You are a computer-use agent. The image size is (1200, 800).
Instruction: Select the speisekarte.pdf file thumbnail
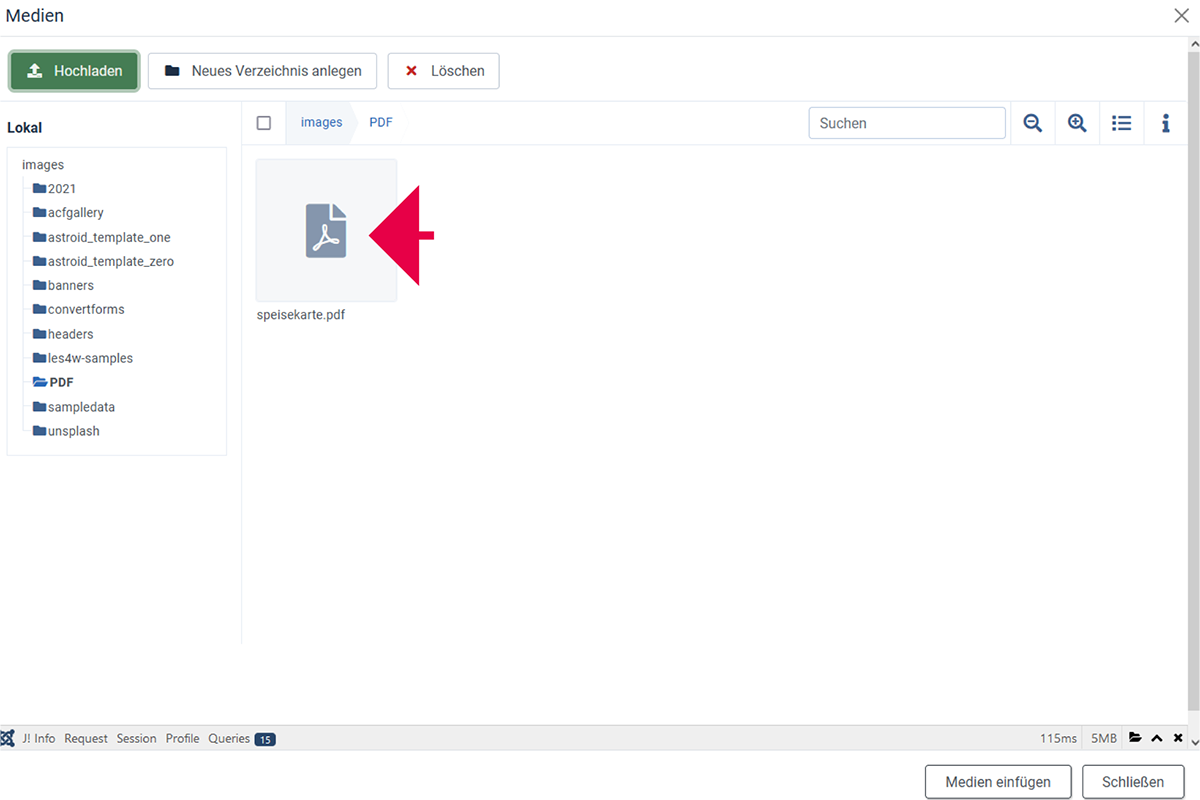click(326, 231)
